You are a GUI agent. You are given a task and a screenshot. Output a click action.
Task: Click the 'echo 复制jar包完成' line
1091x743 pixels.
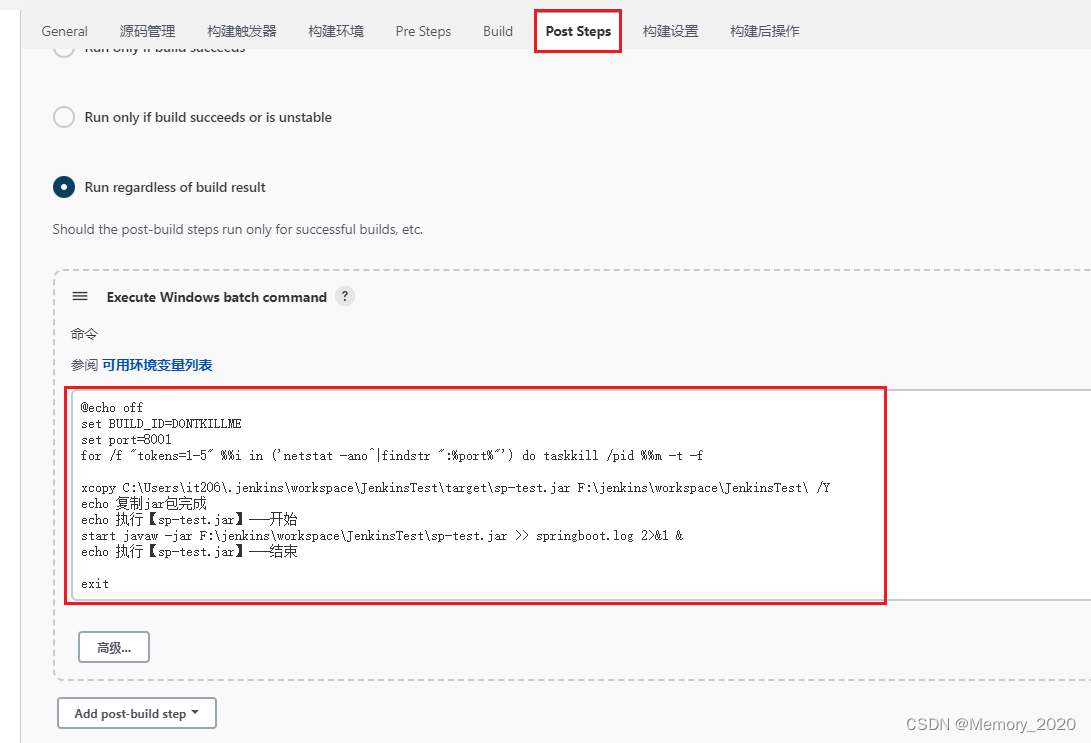coord(143,504)
